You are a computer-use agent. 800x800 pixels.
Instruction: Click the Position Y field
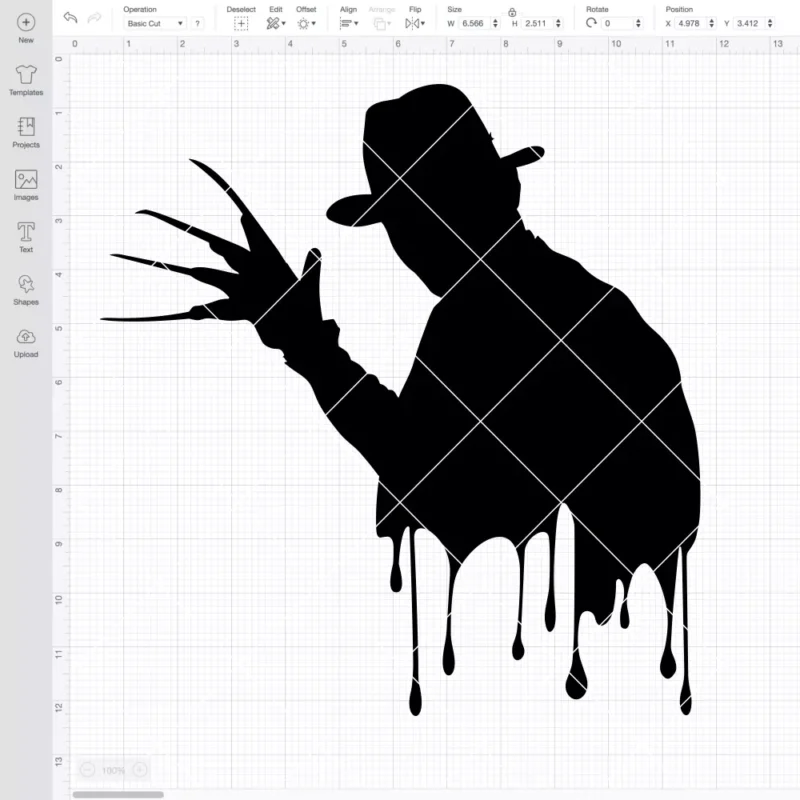[x=749, y=23]
